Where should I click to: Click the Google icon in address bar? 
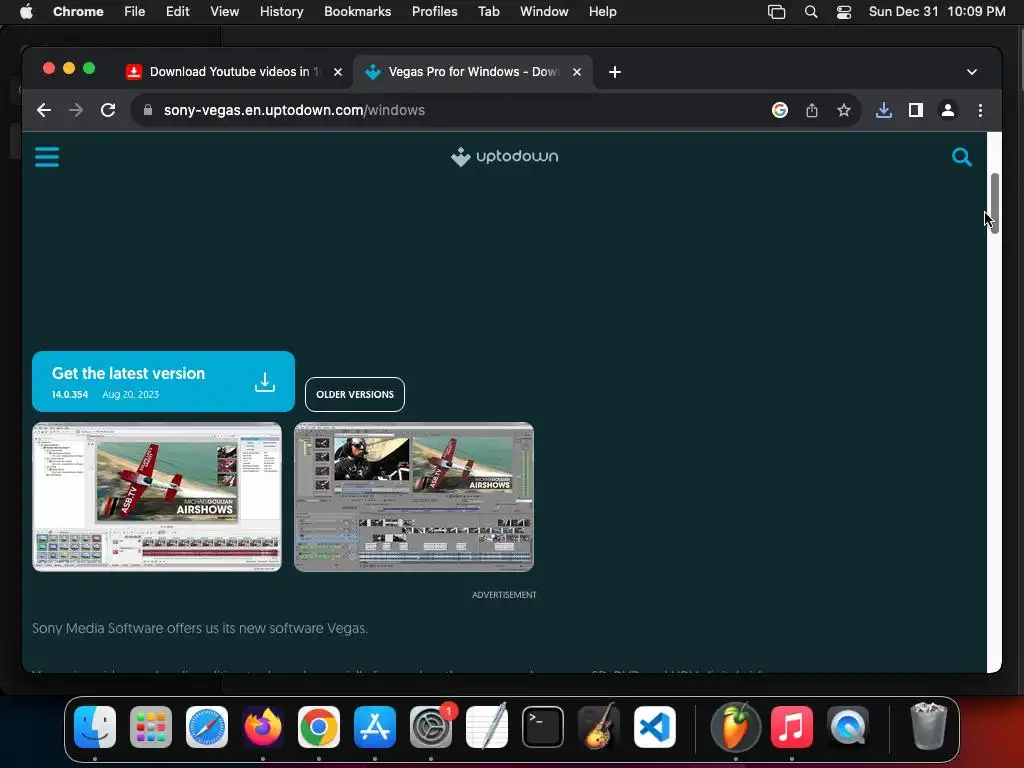click(779, 110)
